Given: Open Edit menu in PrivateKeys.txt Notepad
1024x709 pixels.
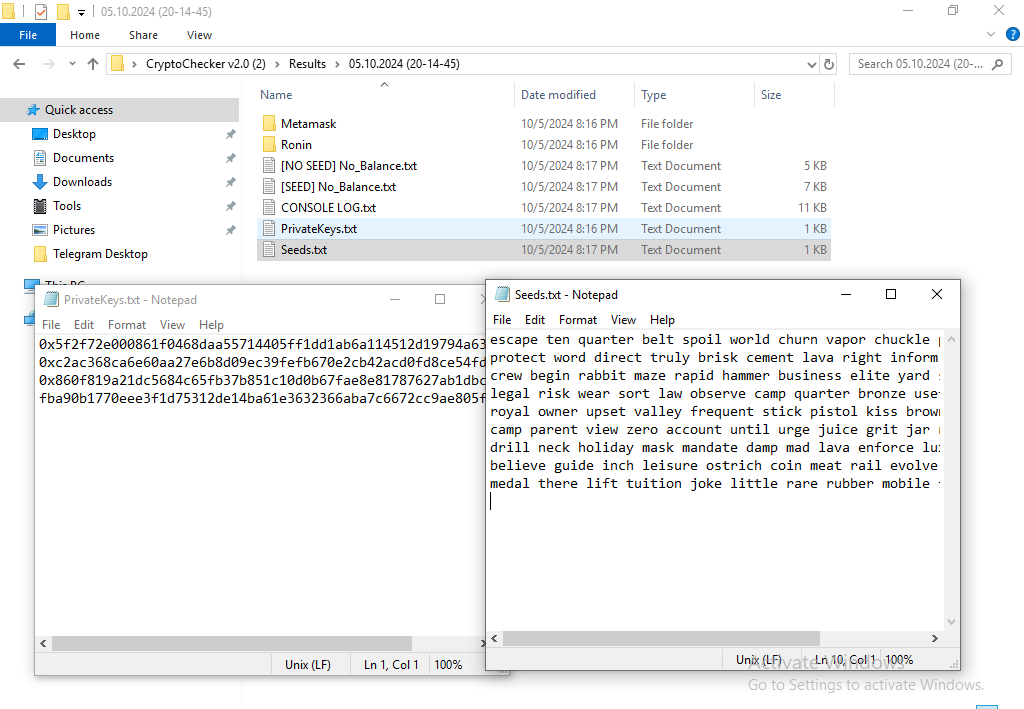Looking at the screenshot, I should point(84,325).
